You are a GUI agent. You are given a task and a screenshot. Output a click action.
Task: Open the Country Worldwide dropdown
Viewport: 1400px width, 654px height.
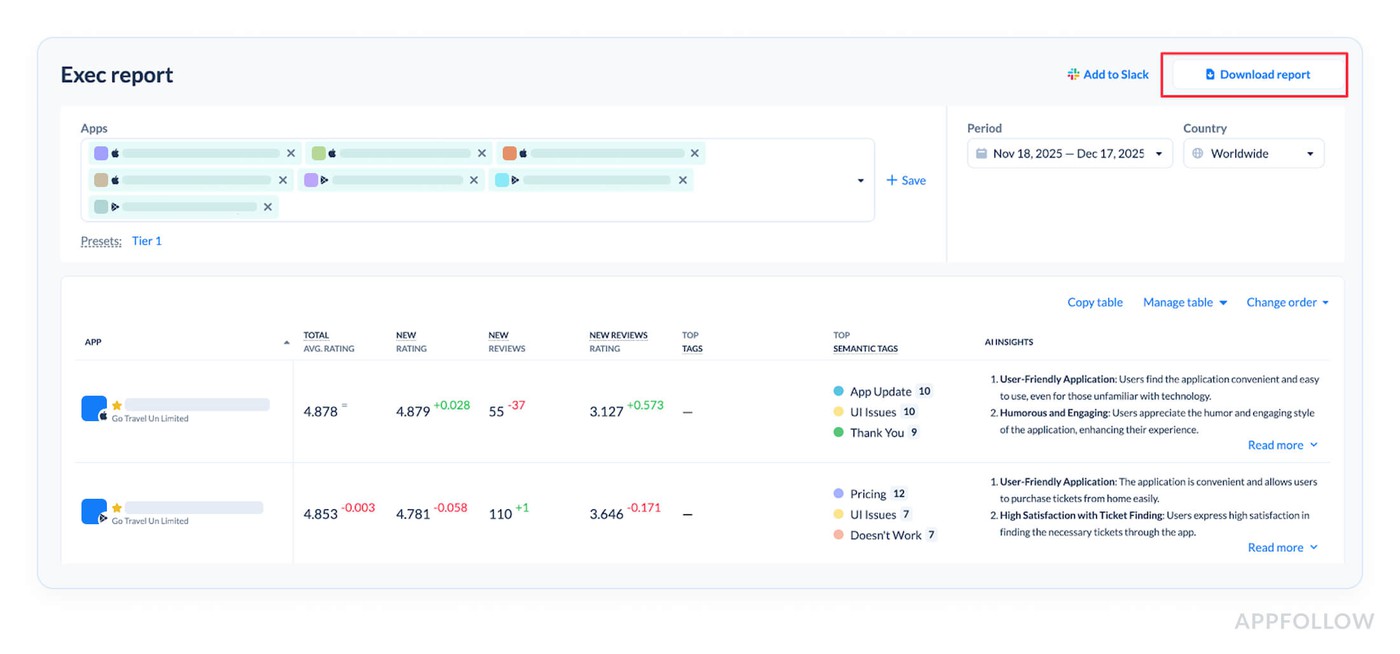pos(1253,154)
